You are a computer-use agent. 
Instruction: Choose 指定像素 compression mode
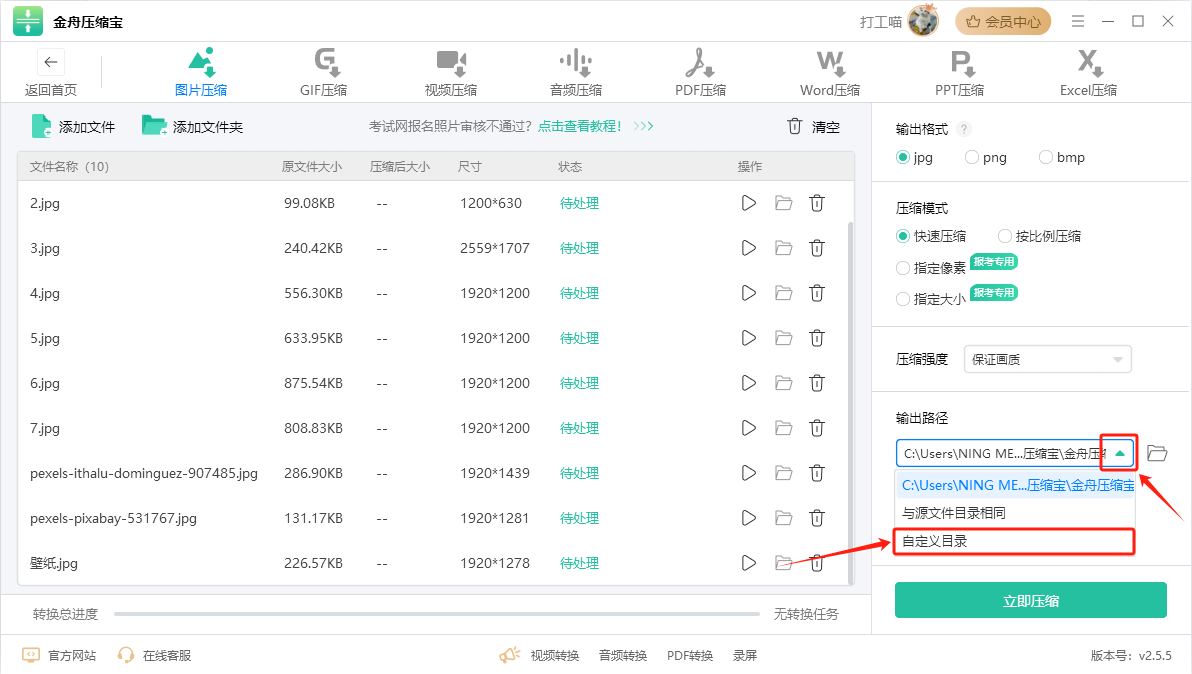click(931, 267)
